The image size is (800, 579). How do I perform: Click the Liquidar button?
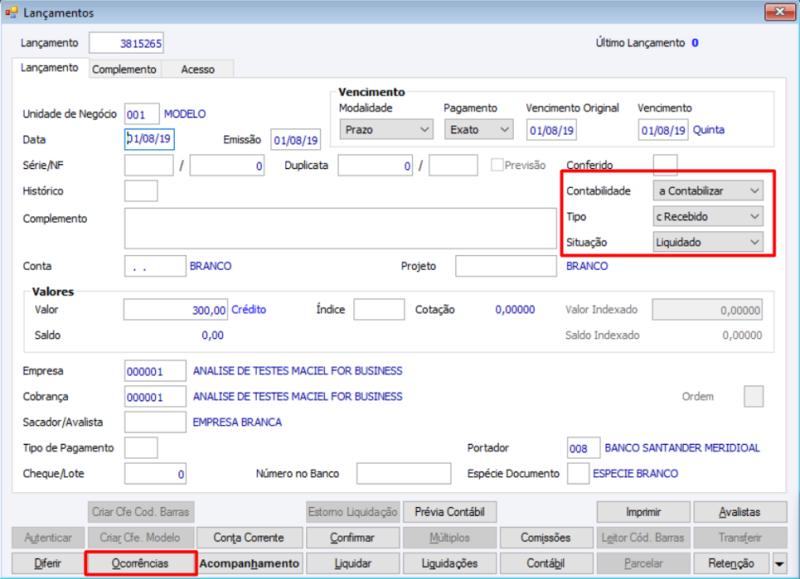click(x=353, y=563)
